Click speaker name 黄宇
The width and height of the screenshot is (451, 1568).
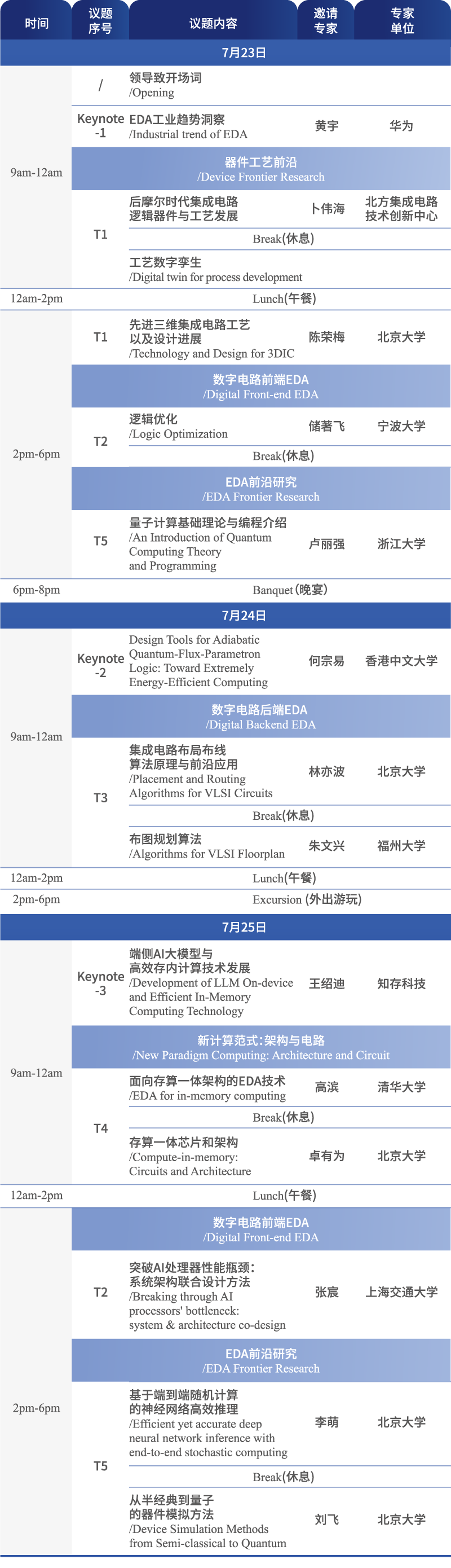pyautogui.click(x=326, y=126)
